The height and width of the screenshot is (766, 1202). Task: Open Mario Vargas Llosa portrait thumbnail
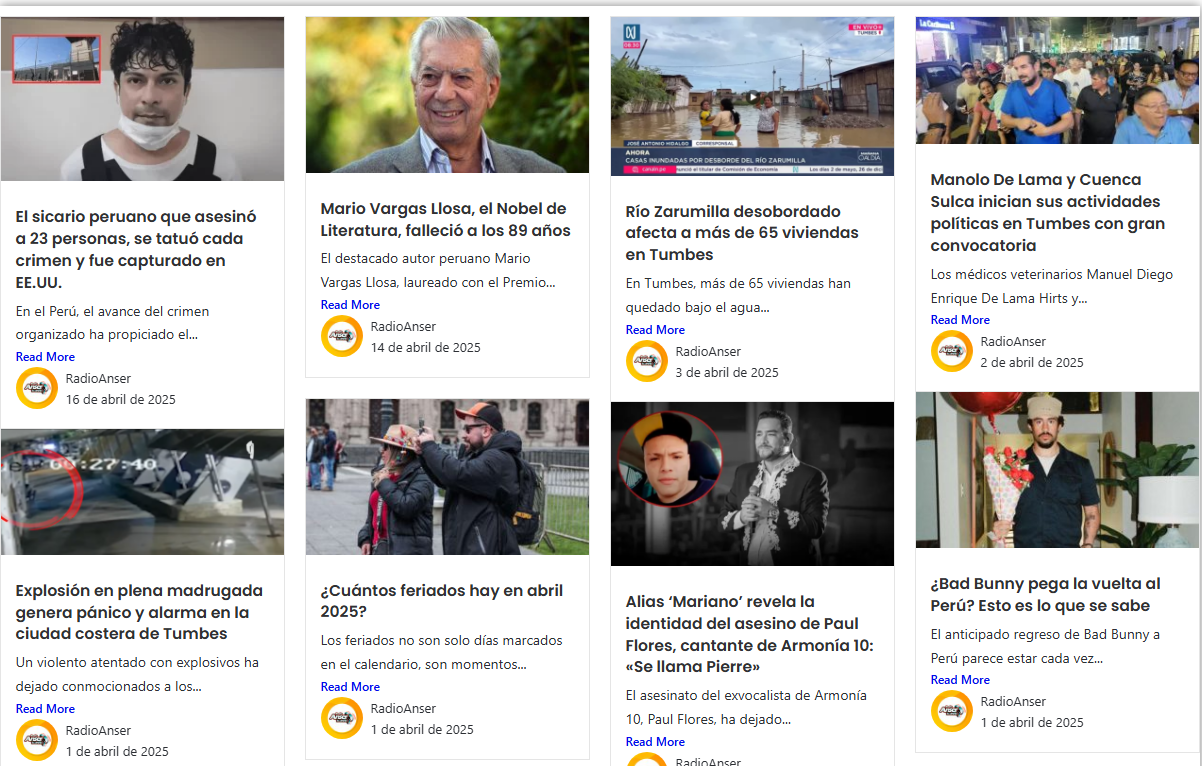447,95
